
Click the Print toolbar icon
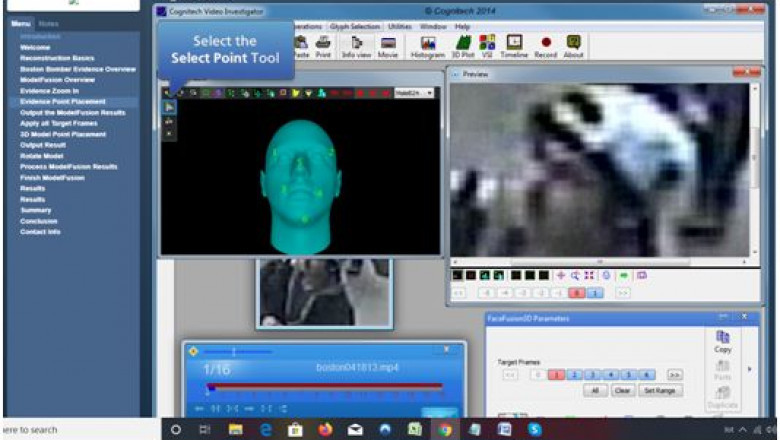pyautogui.click(x=323, y=47)
